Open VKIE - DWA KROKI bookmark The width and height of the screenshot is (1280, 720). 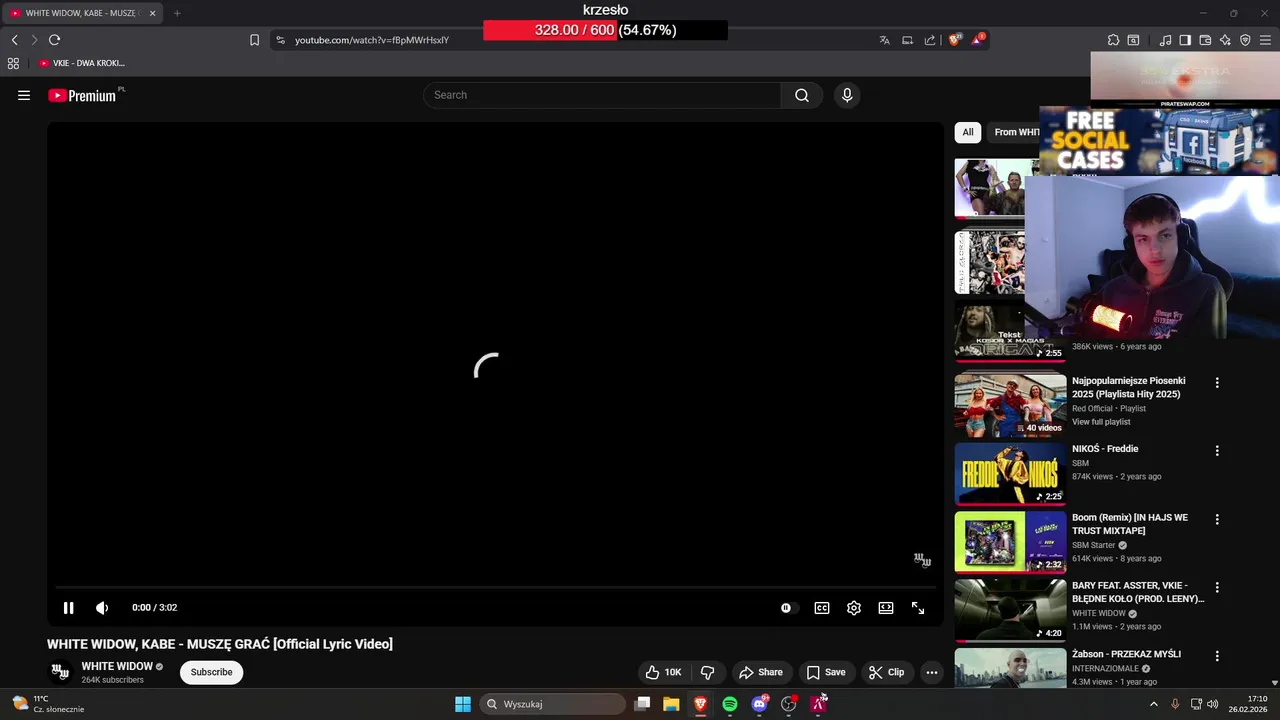click(x=82, y=63)
